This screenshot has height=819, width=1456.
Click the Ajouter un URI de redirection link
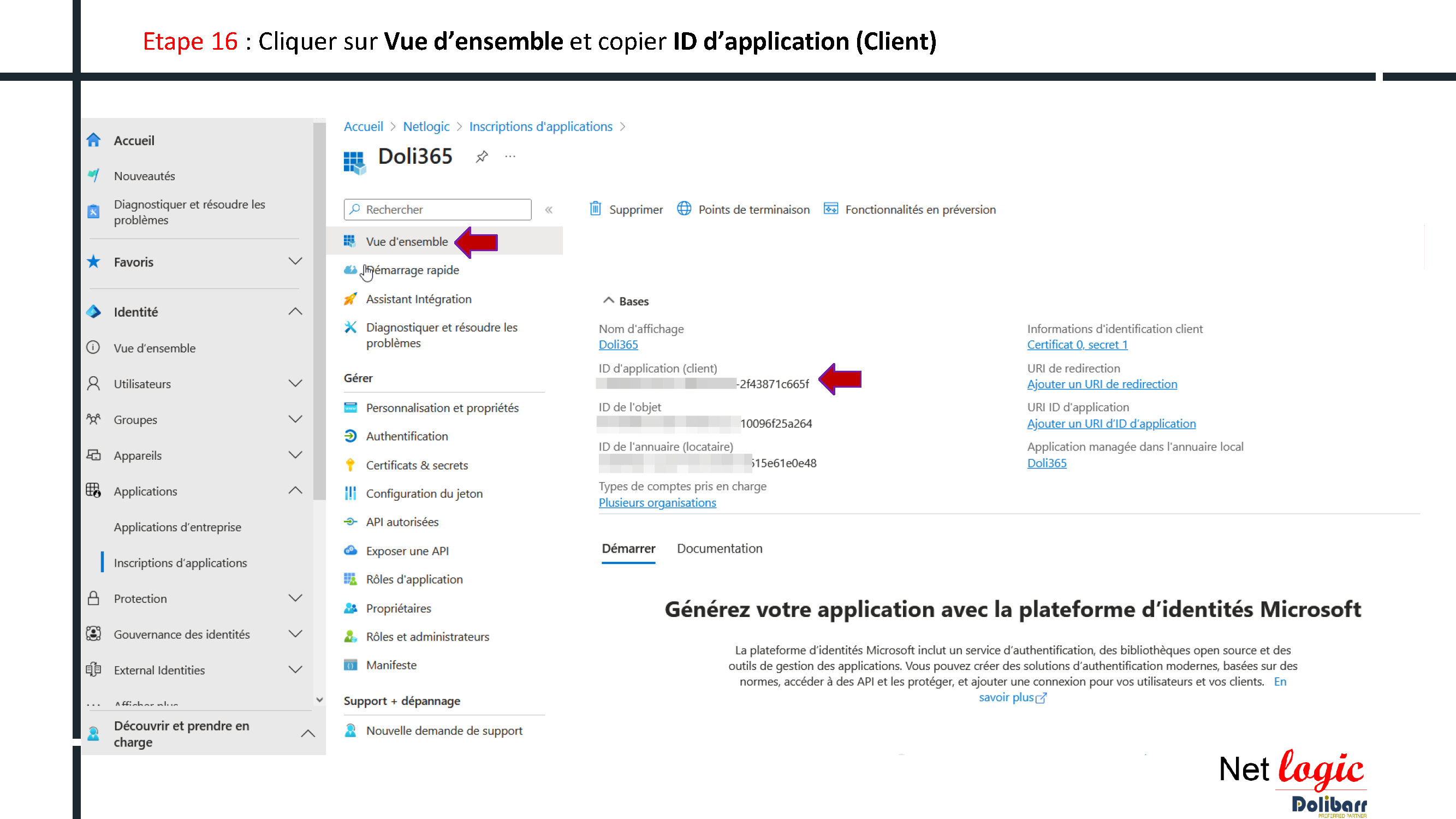1102,384
